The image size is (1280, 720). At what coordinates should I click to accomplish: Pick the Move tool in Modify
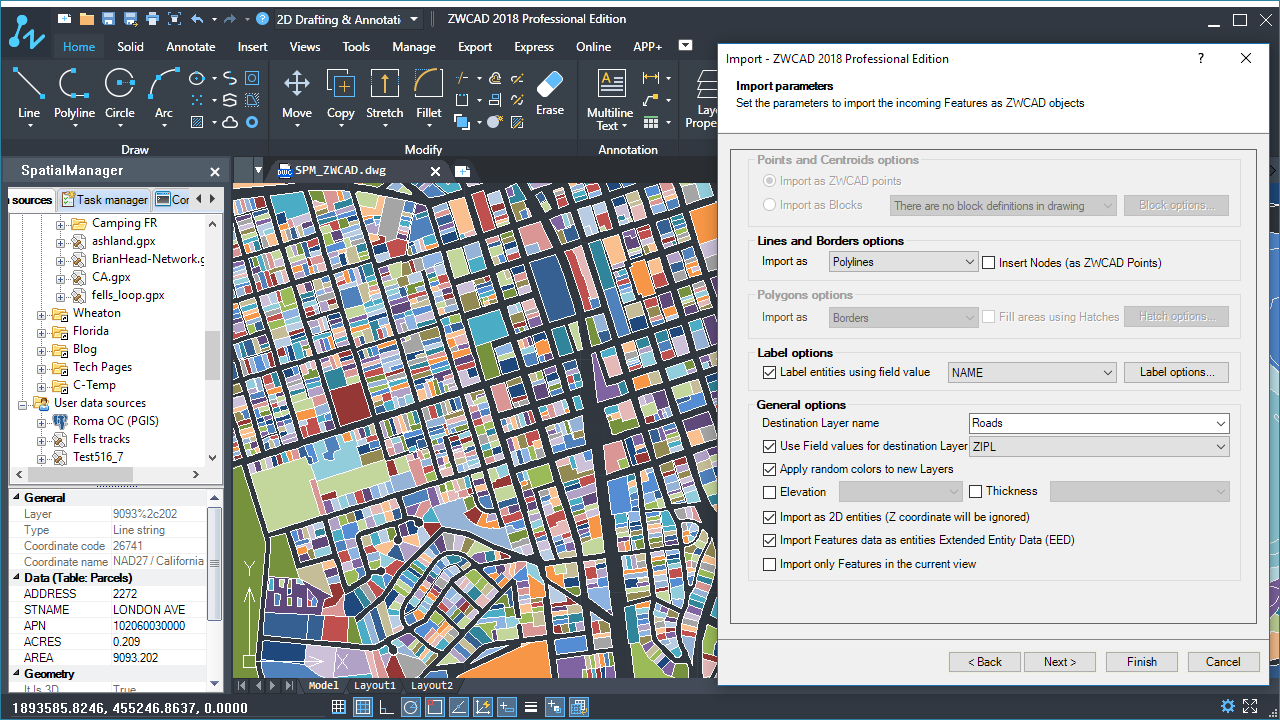[x=297, y=94]
